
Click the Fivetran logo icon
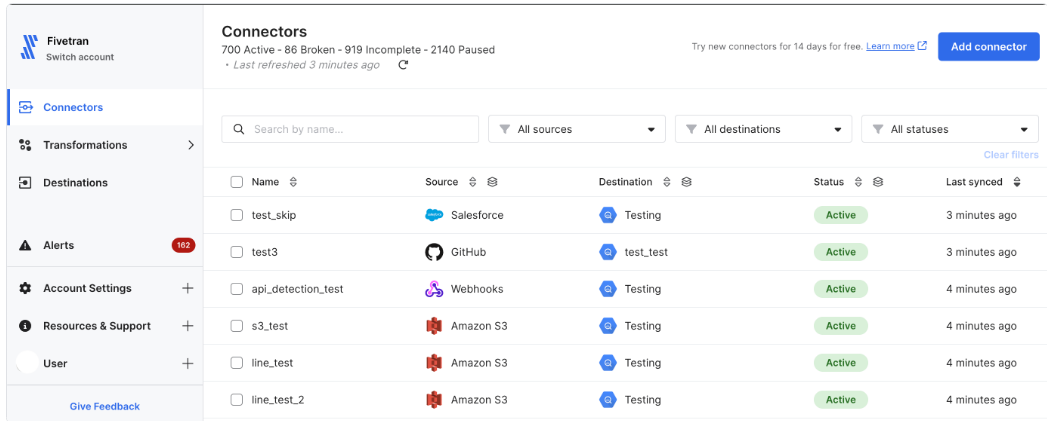tap(28, 48)
